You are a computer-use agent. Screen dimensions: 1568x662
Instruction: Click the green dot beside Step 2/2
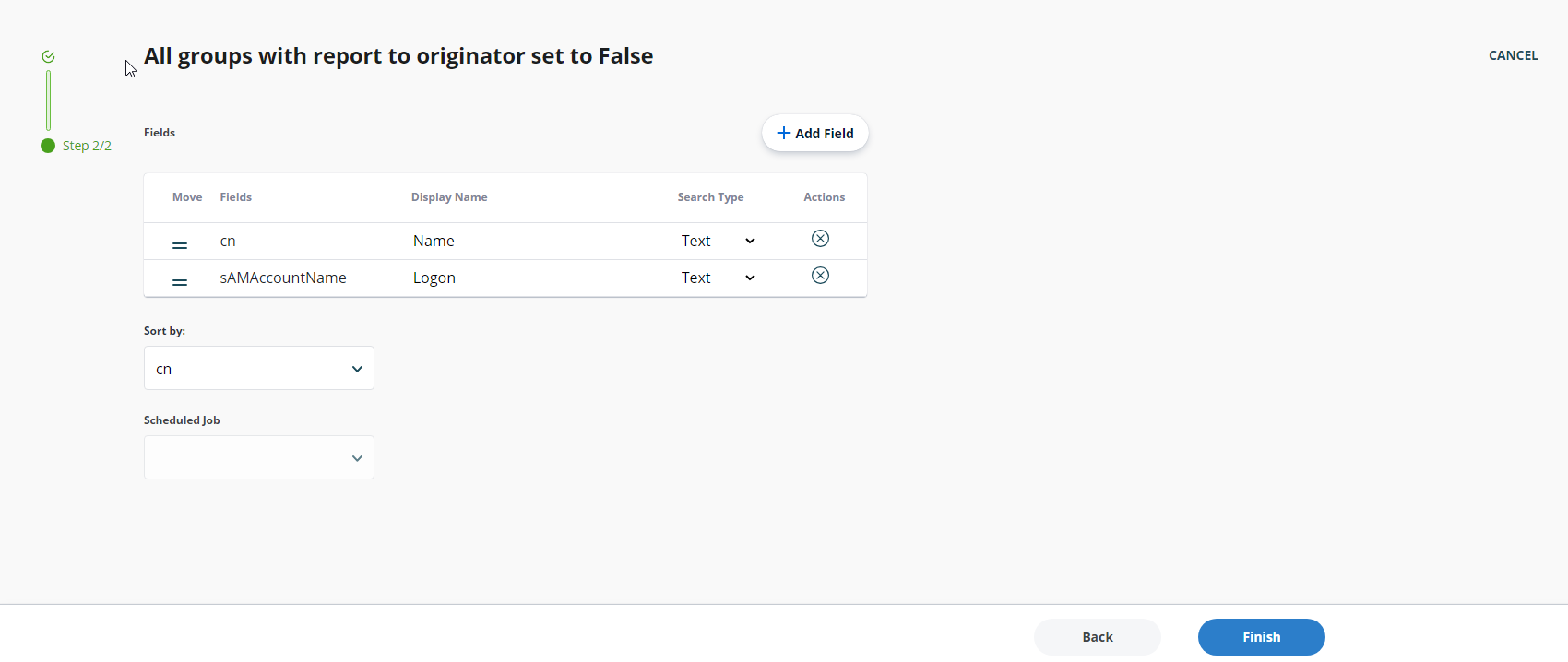47,146
